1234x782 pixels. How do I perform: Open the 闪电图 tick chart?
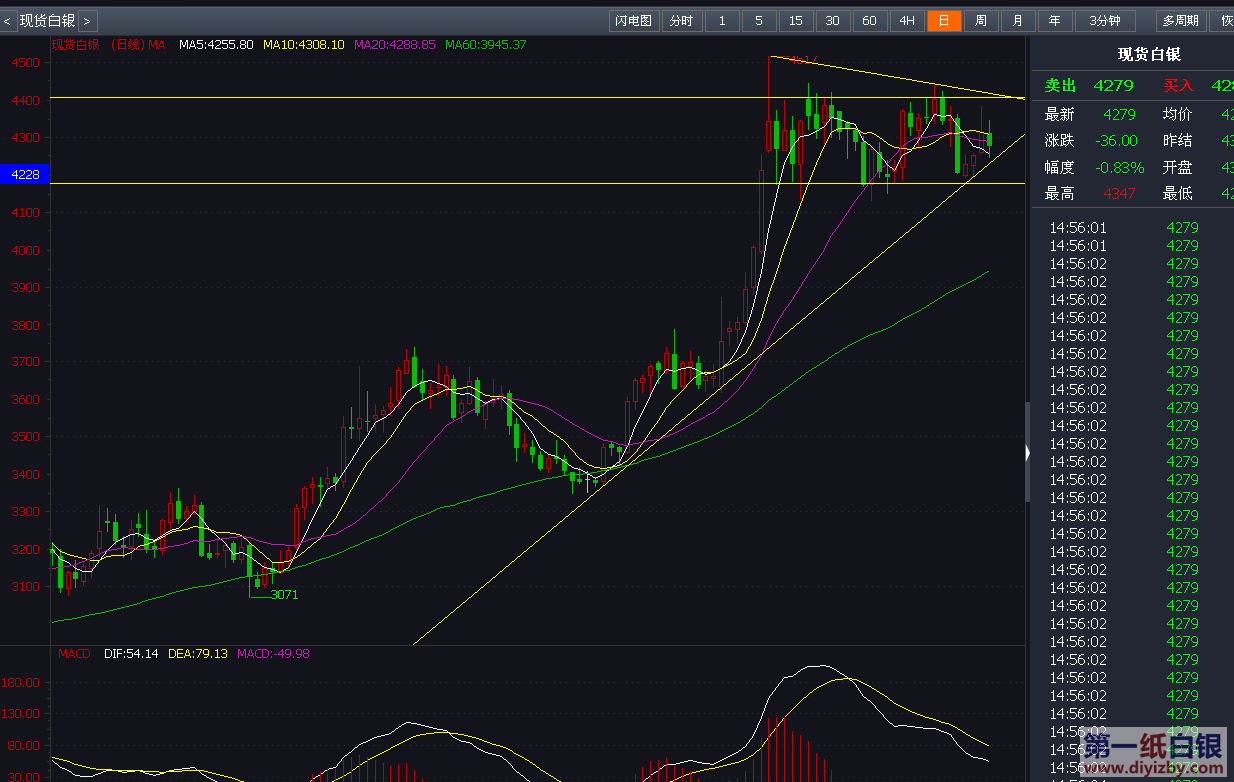tap(634, 21)
